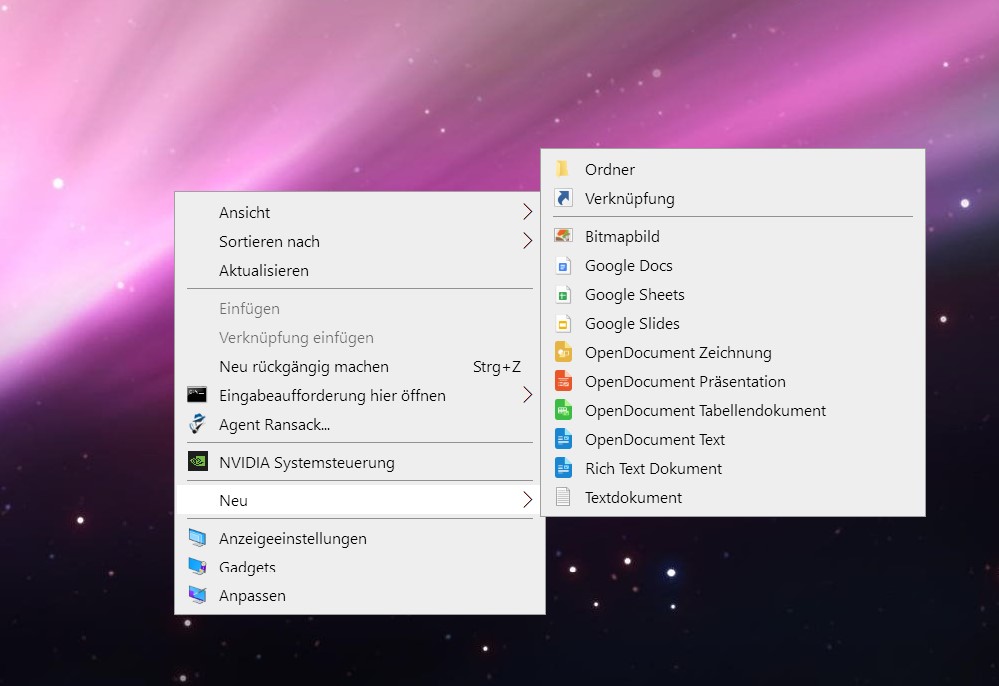
Task: Click the folder icon next to Ordner
Action: pos(562,169)
